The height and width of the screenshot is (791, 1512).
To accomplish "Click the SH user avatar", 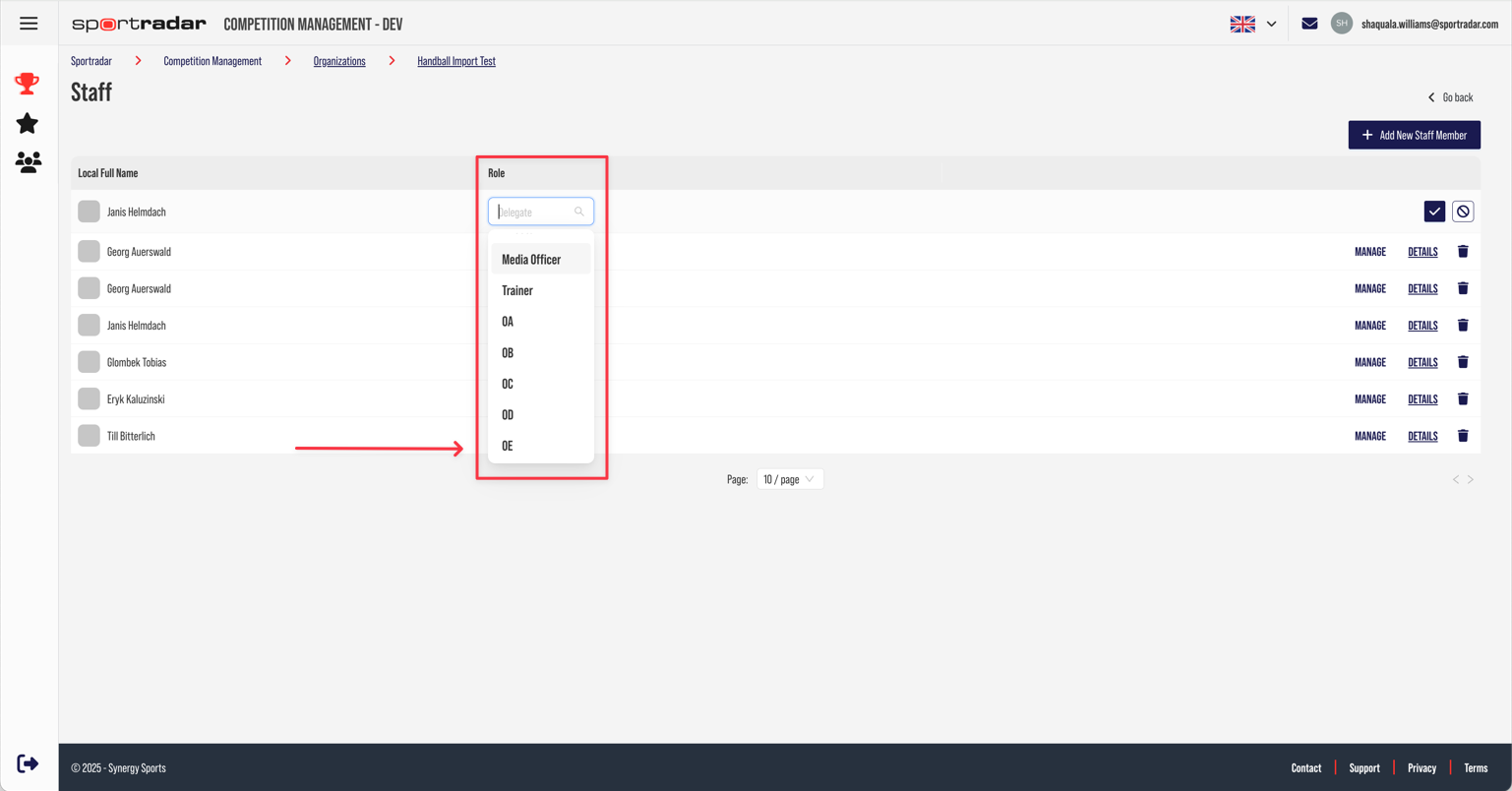I will pyautogui.click(x=1342, y=24).
